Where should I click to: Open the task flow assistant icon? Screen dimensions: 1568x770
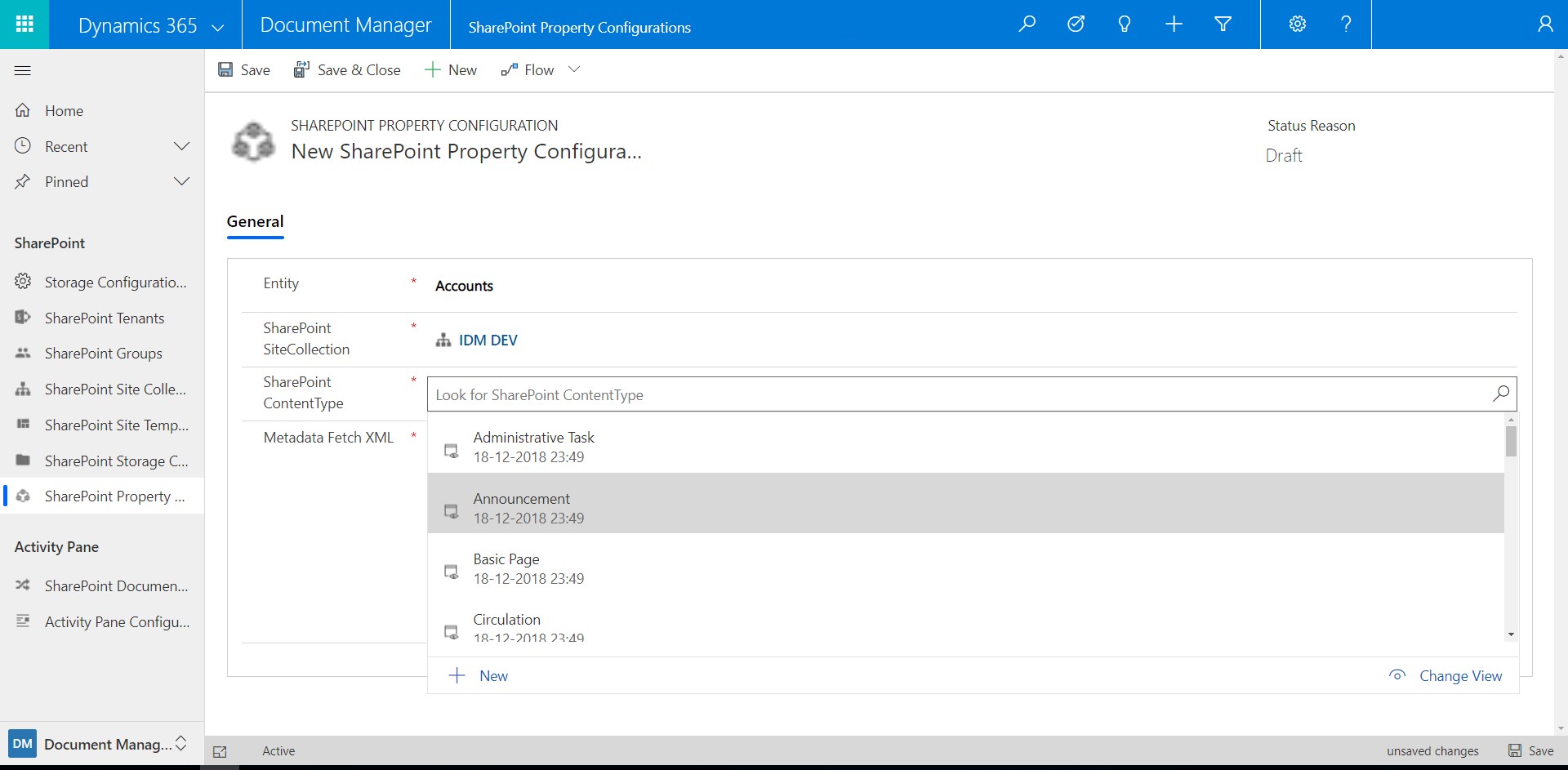[1076, 24]
